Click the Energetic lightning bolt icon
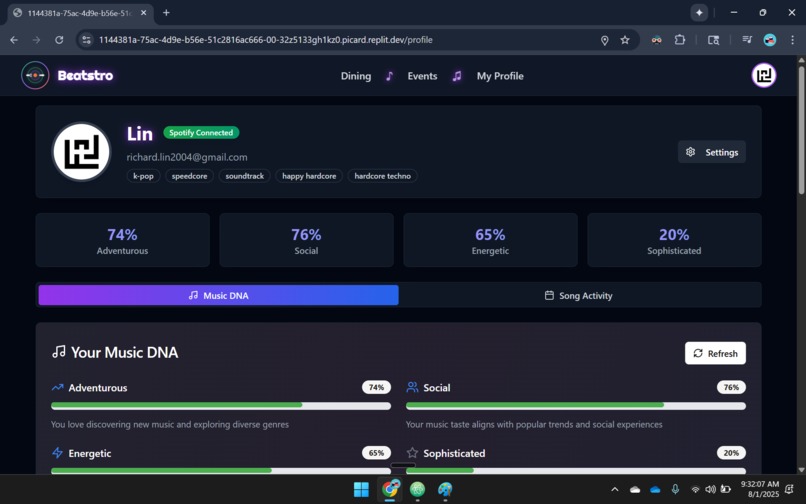 (x=57, y=453)
